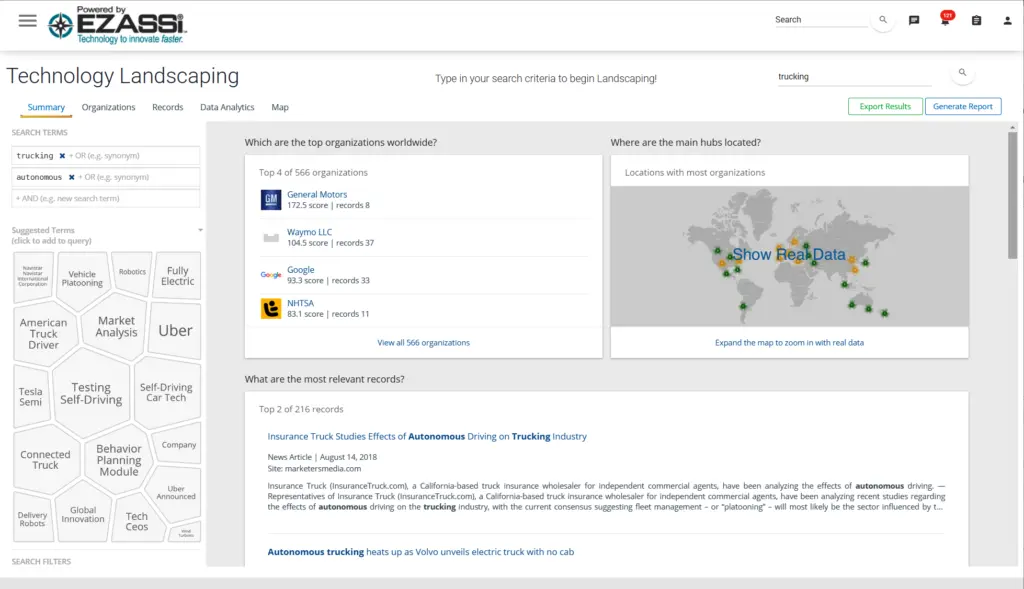Remove the trucking search term

pos(62,156)
